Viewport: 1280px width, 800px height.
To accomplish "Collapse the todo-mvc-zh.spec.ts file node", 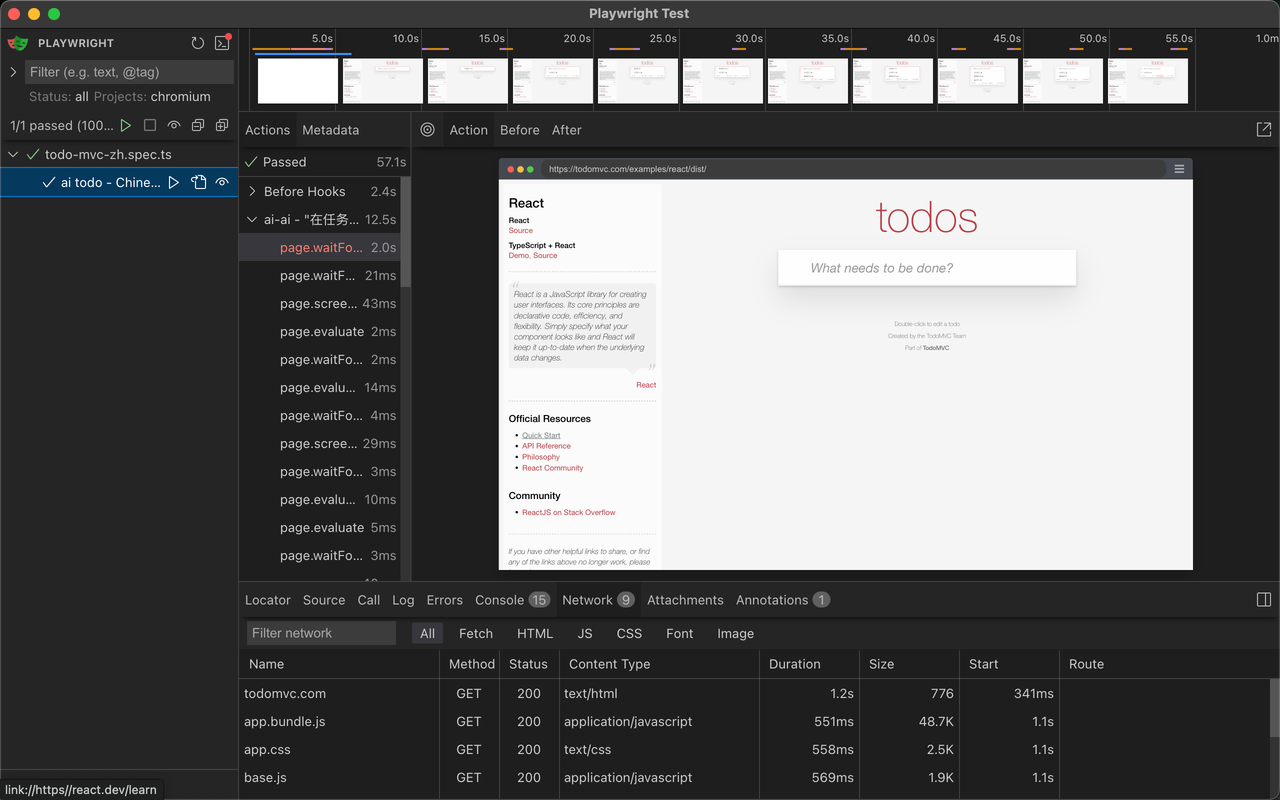I will [13, 155].
